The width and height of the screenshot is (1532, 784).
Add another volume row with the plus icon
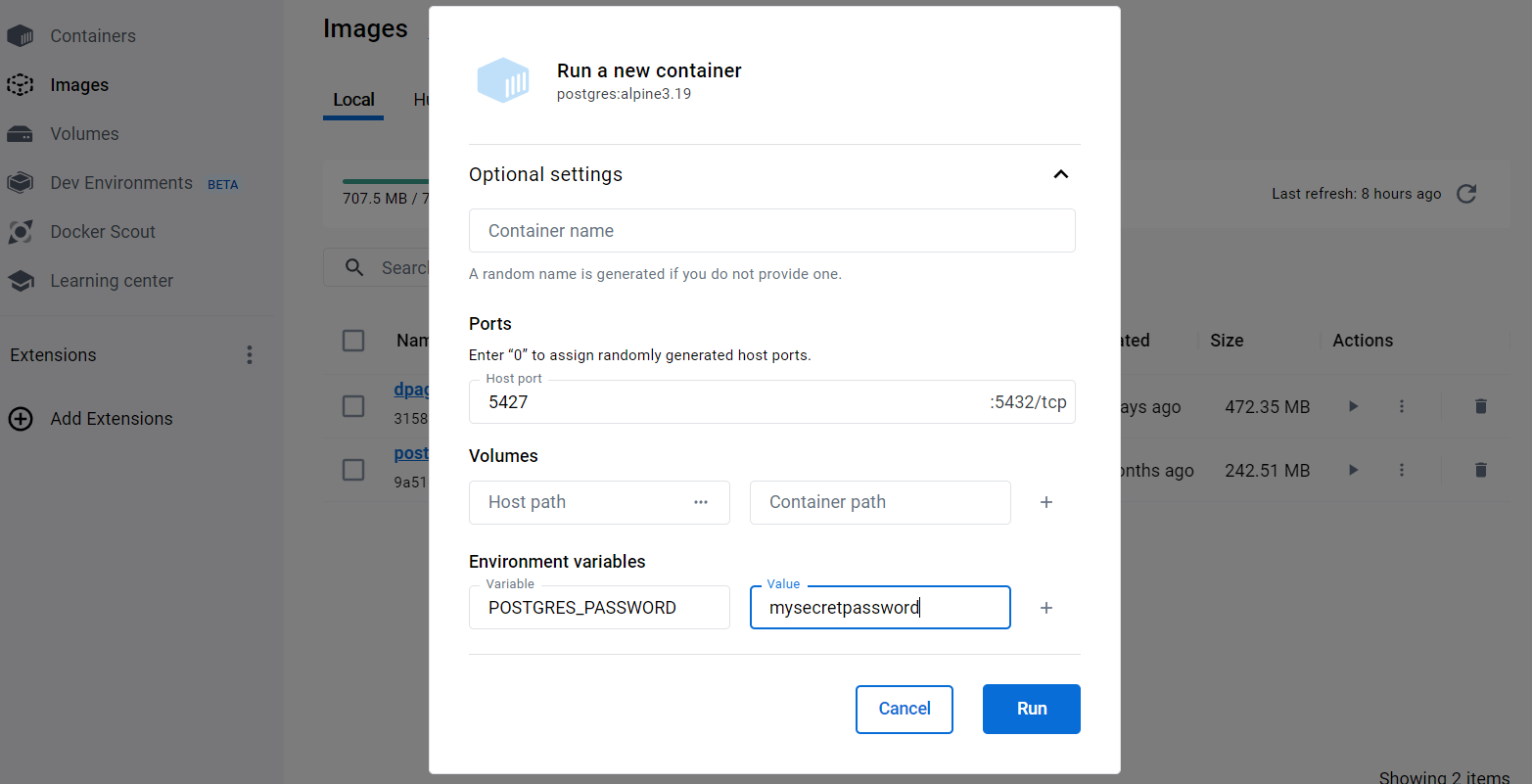pyautogui.click(x=1046, y=502)
